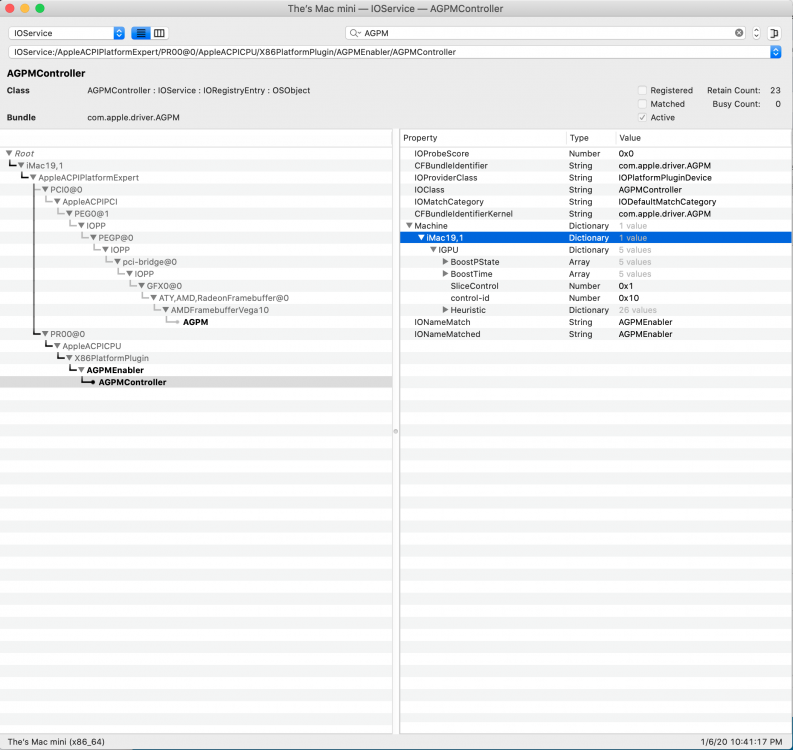Click the split view divider handle
Screen dimensions: 793x750
pyautogui.click(x=395, y=431)
